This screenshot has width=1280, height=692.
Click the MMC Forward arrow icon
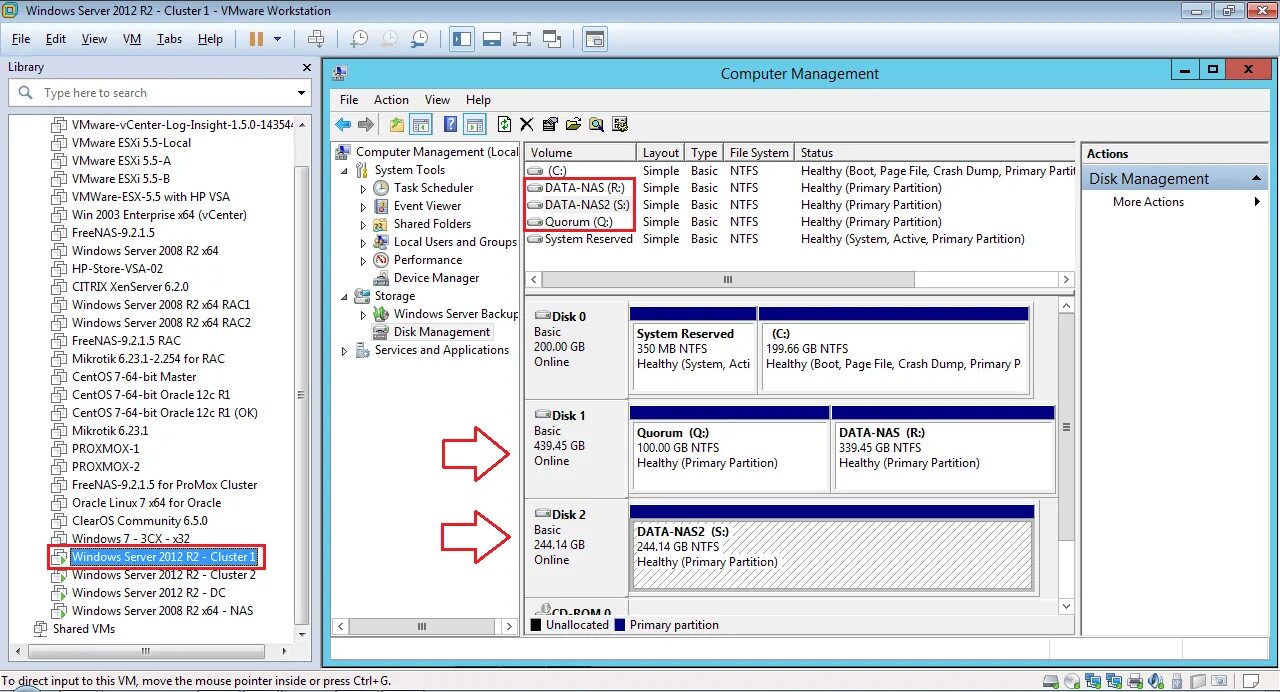(366, 124)
